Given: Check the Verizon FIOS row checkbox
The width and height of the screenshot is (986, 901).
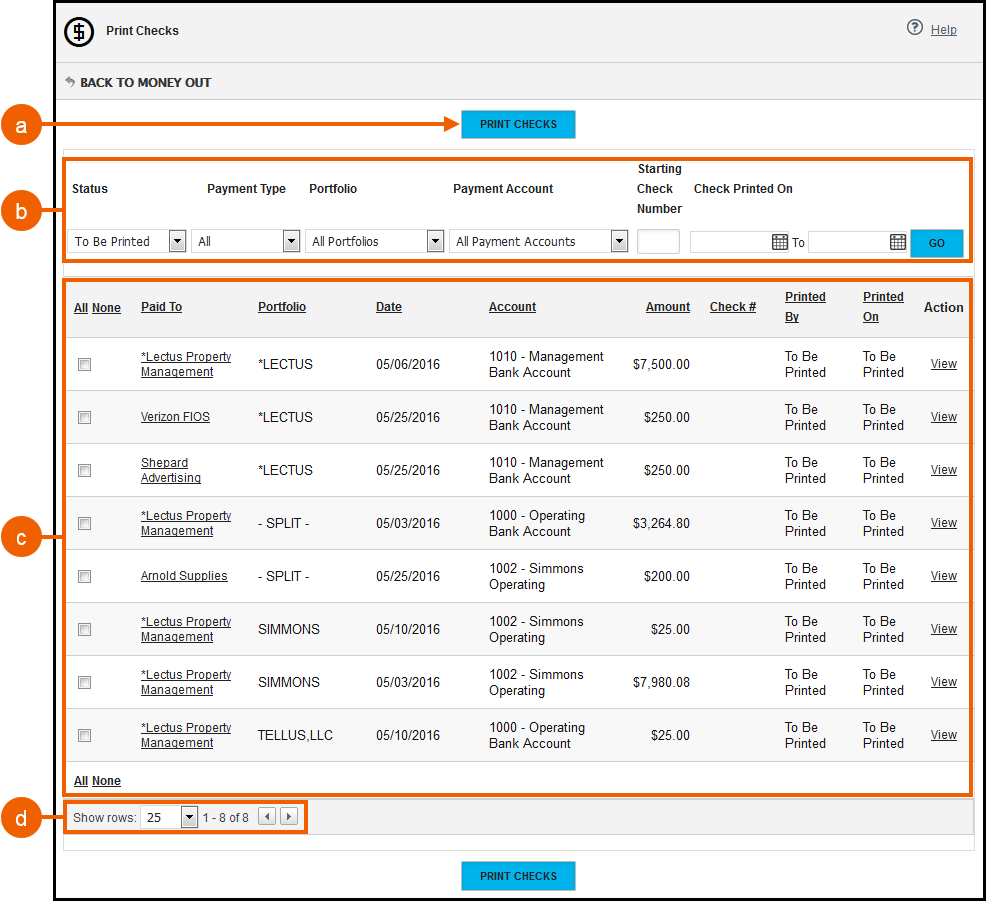Looking at the screenshot, I should click(x=85, y=417).
